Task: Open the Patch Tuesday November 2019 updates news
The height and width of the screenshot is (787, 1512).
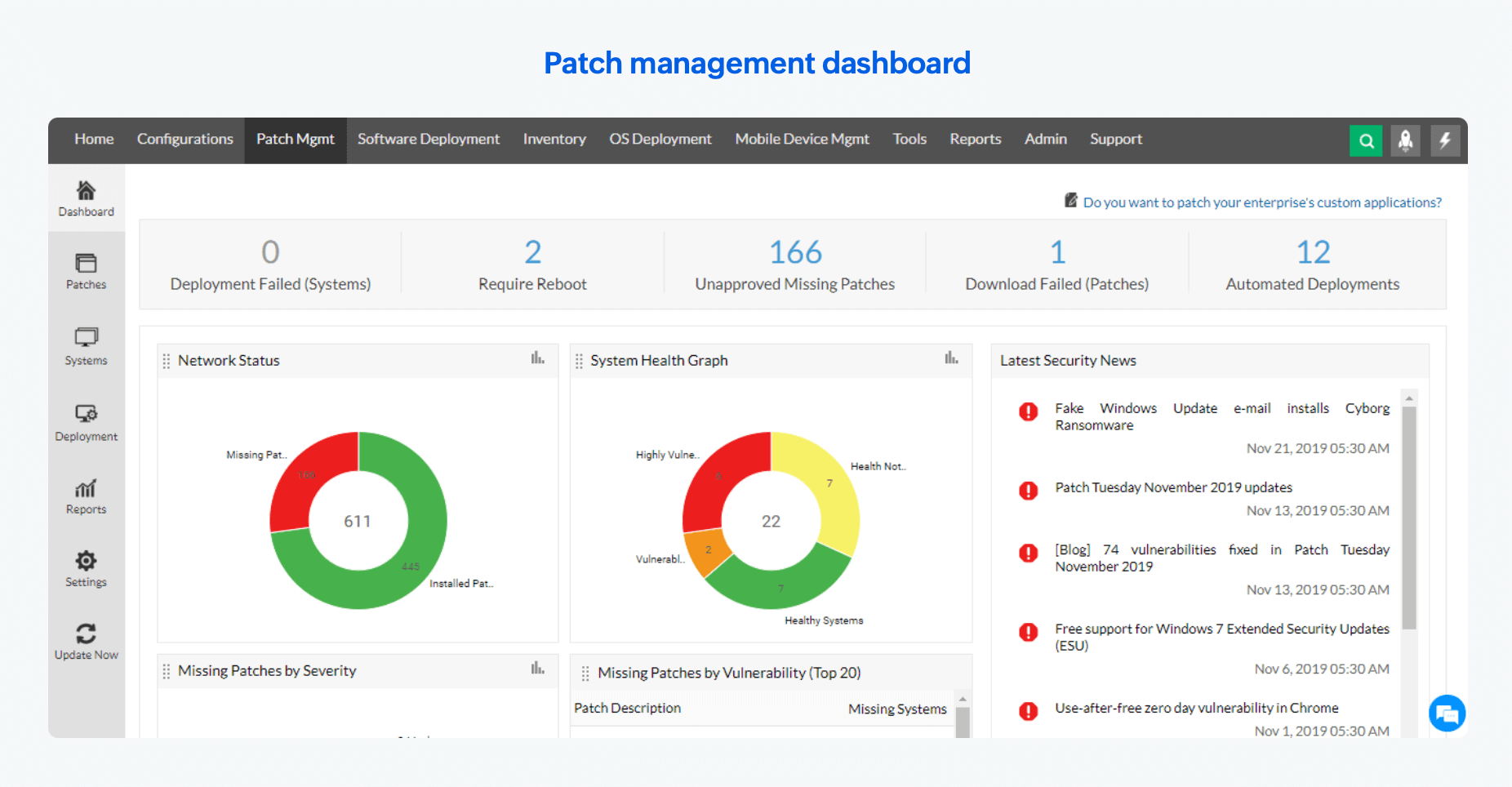Action: (1173, 487)
